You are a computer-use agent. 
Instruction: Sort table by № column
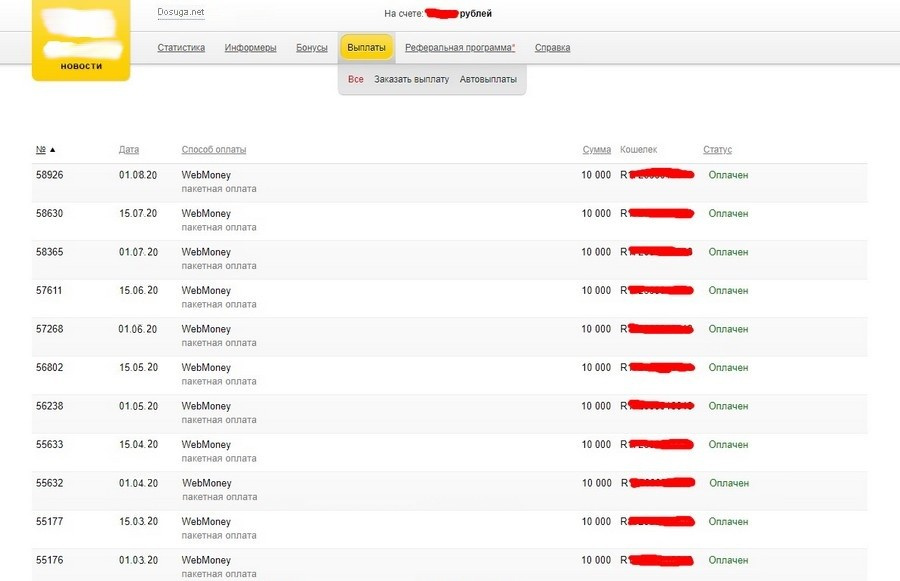click(x=41, y=149)
